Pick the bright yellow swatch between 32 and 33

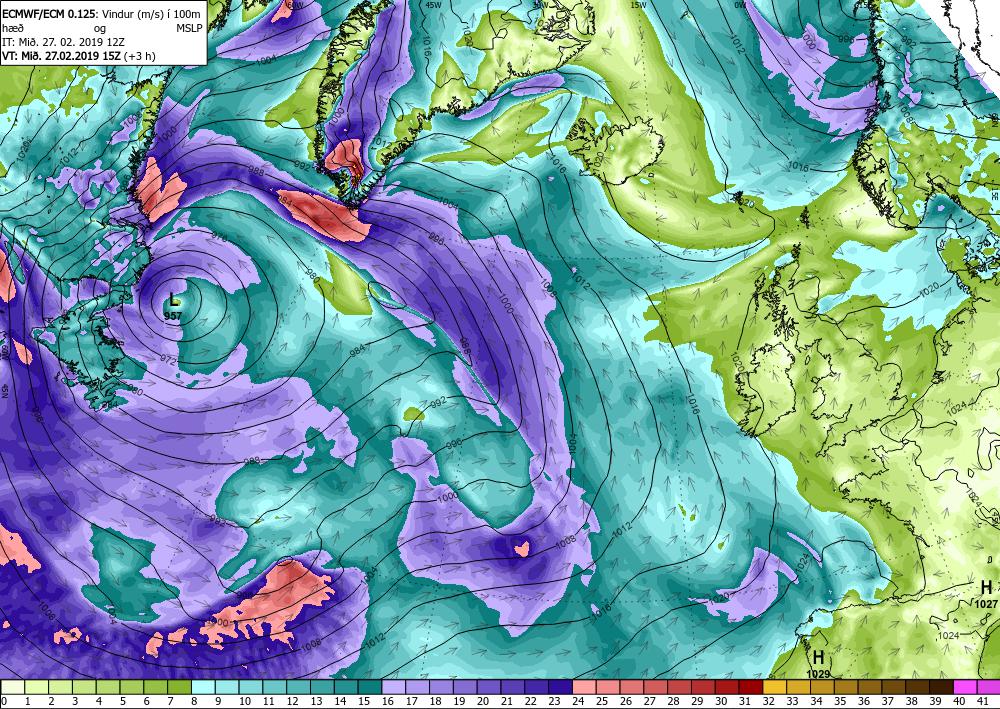pos(775,687)
